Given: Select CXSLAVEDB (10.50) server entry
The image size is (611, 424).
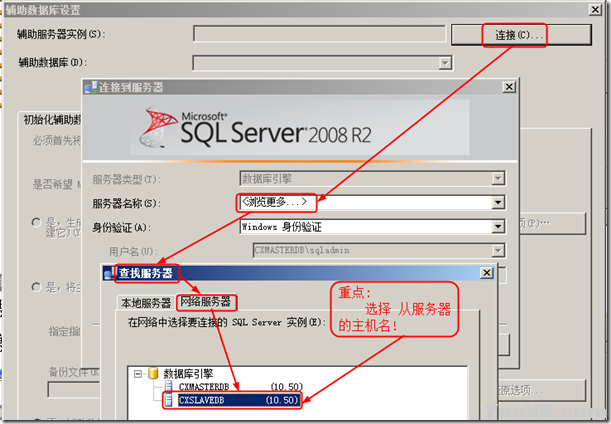Looking at the screenshot, I should pos(239,400).
